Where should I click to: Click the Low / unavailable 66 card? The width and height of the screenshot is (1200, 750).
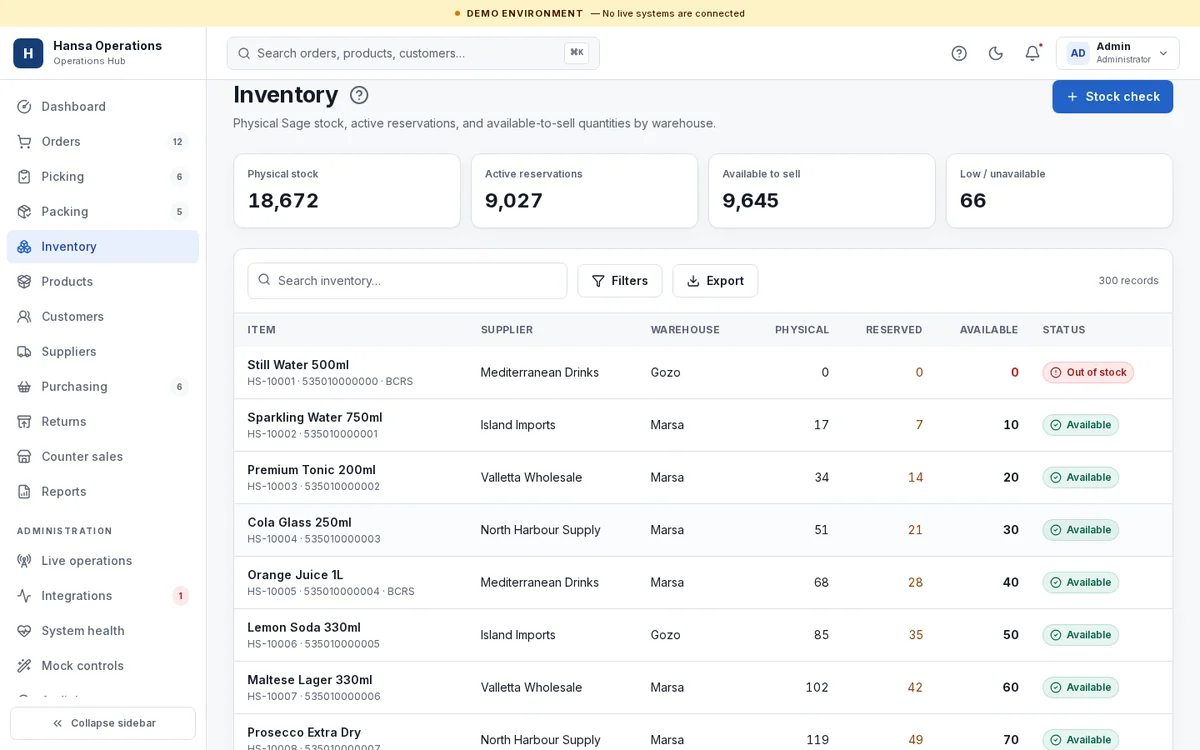[1059, 191]
